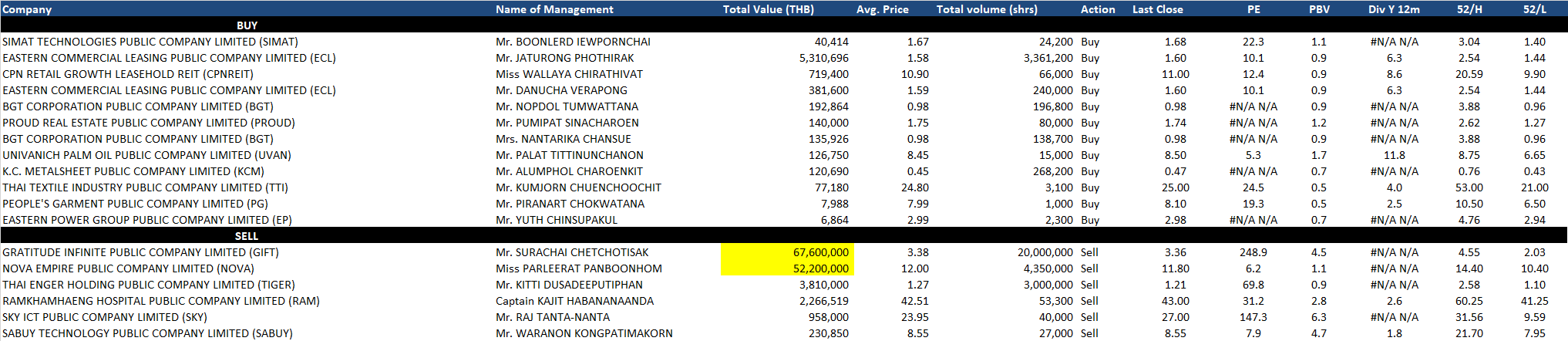The image size is (1568, 341).
Task: Select Mr. WARANON KONGPATIMAKORN cell
Action: pyautogui.click(x=584, y=333)
